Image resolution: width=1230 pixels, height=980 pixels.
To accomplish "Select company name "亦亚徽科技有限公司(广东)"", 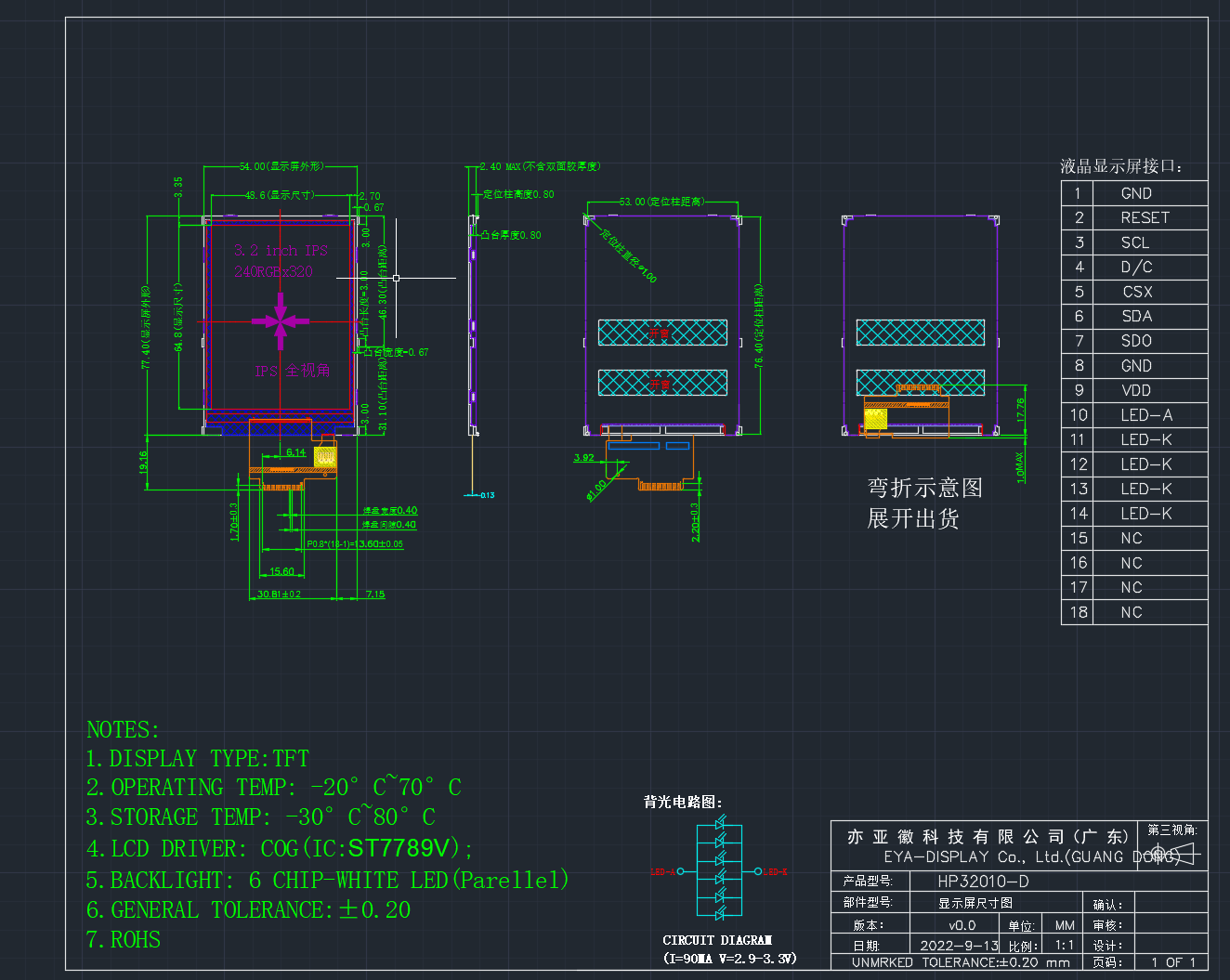I will [988, 836].
